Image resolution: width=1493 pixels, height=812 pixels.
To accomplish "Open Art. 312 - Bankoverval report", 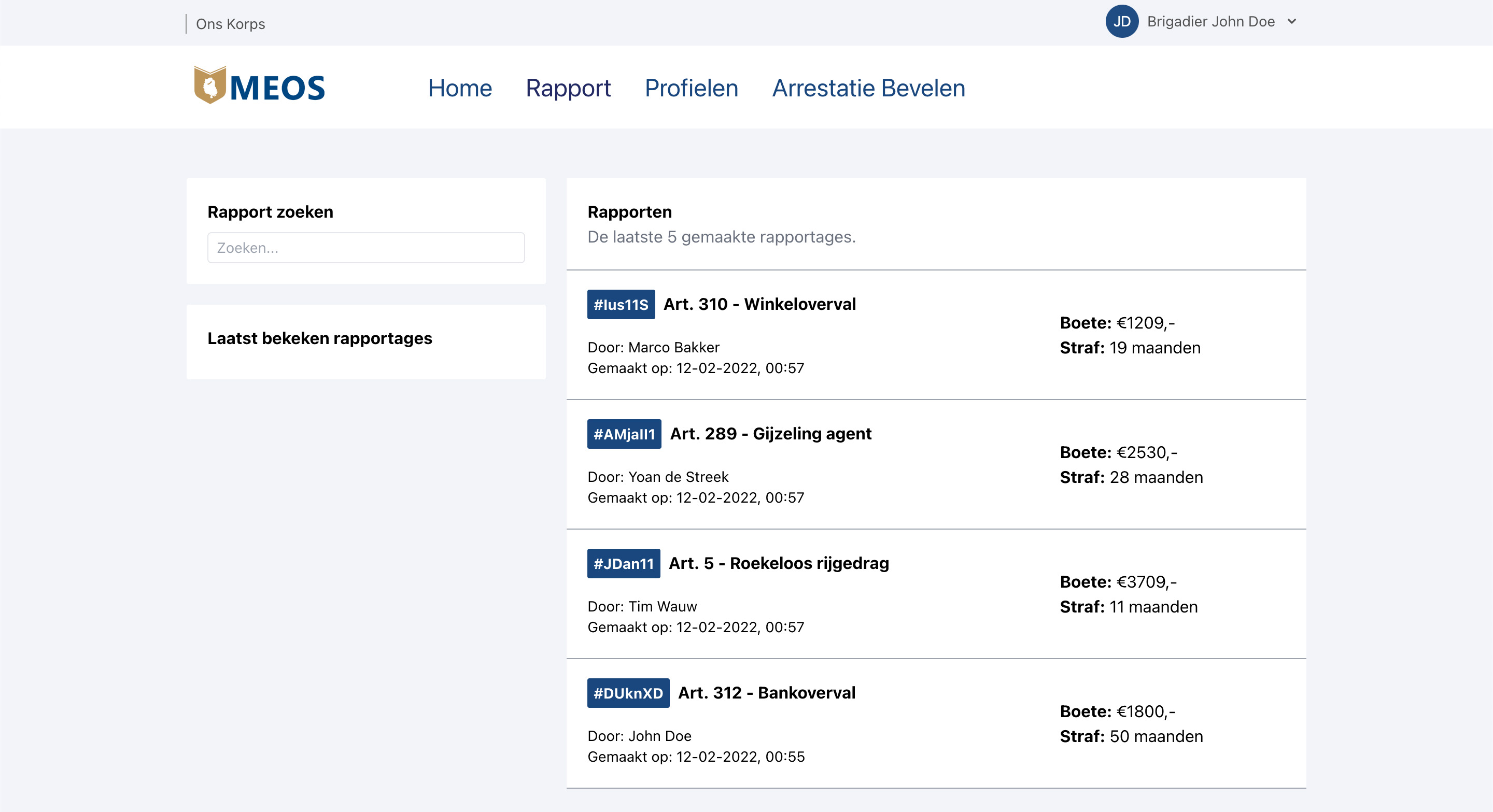I will point(766,693).
